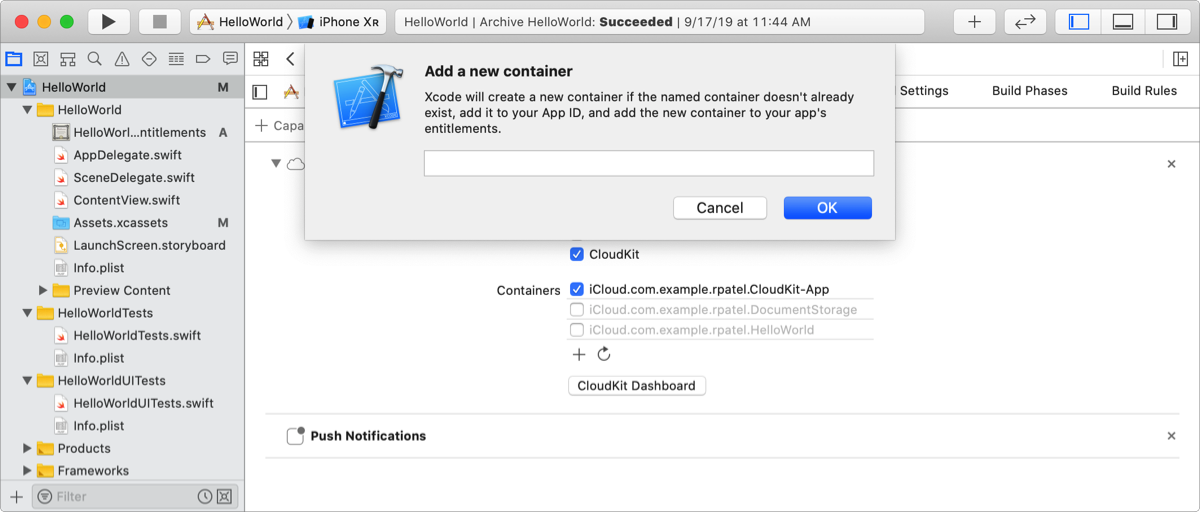Click the container name text field
The width and height of the screenshot is (1200, 512).
coord(648,163)
